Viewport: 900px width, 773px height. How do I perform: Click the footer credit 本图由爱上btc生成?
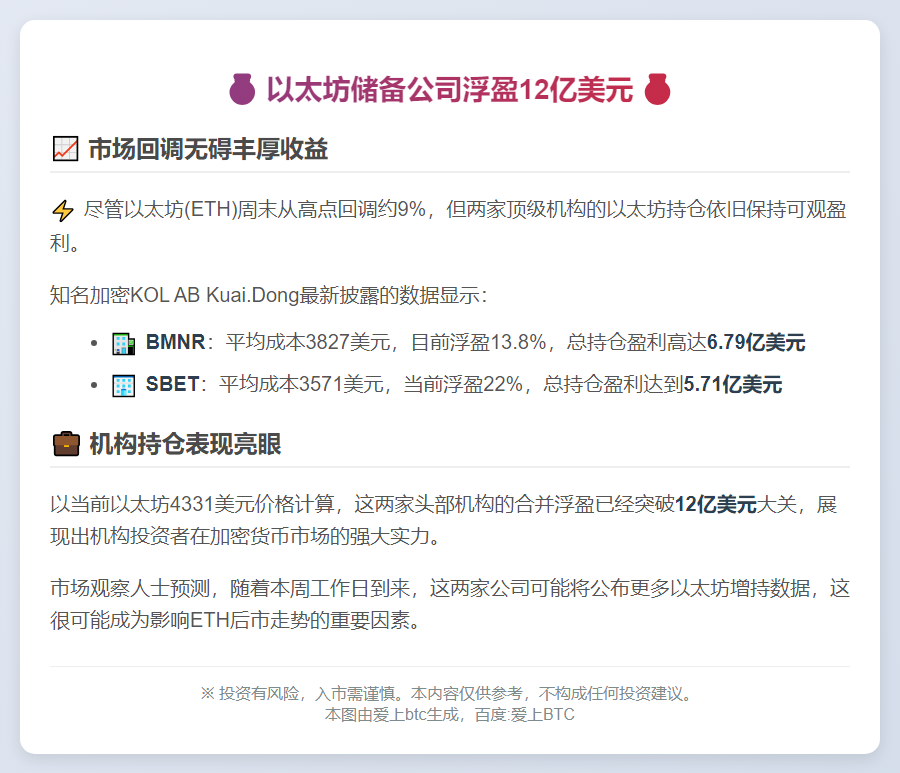(449, 715)
